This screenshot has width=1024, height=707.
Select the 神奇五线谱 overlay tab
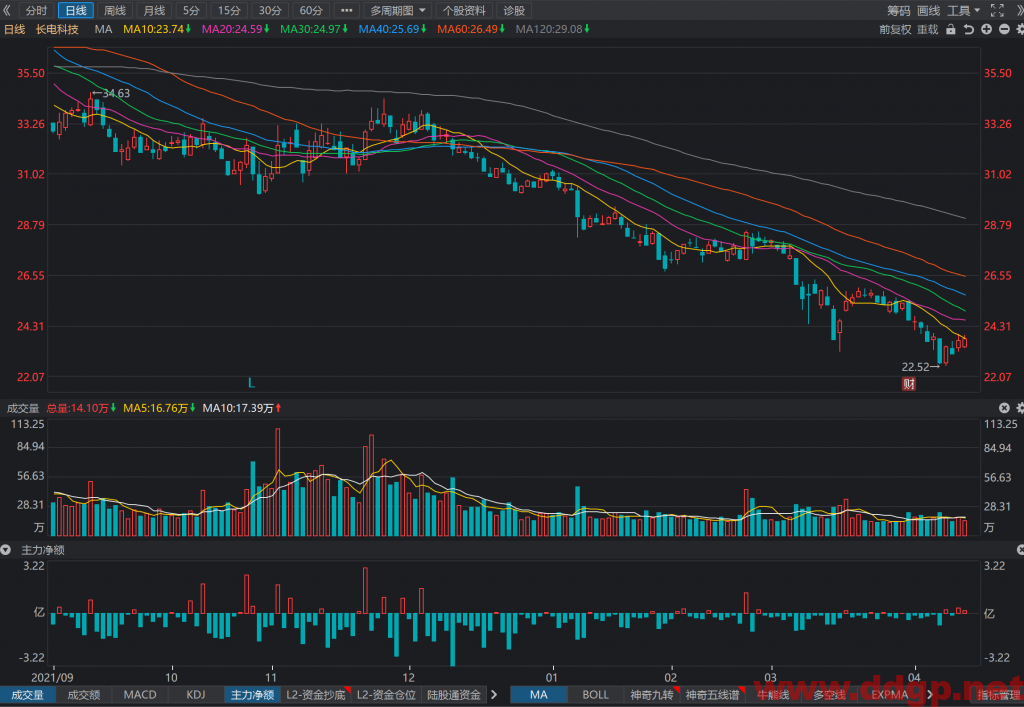coord(713,695)
